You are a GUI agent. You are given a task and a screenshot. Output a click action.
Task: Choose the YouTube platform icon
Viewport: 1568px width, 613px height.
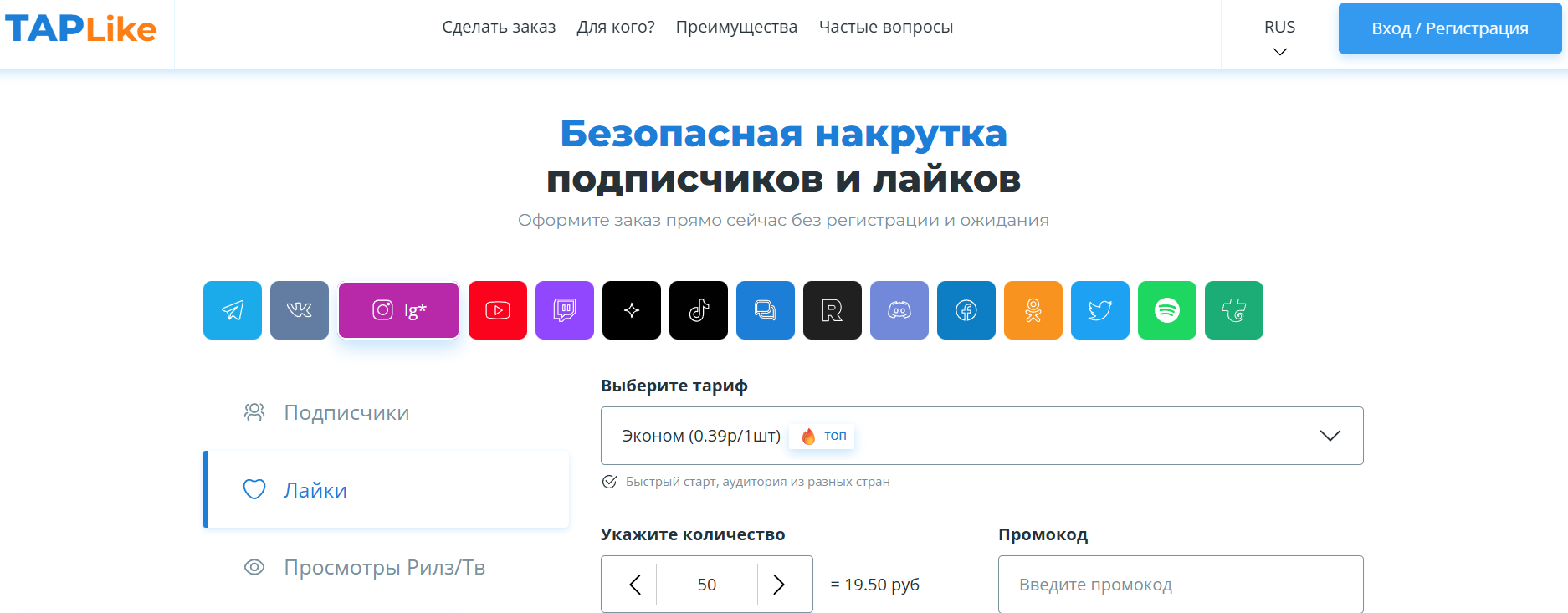498,310
